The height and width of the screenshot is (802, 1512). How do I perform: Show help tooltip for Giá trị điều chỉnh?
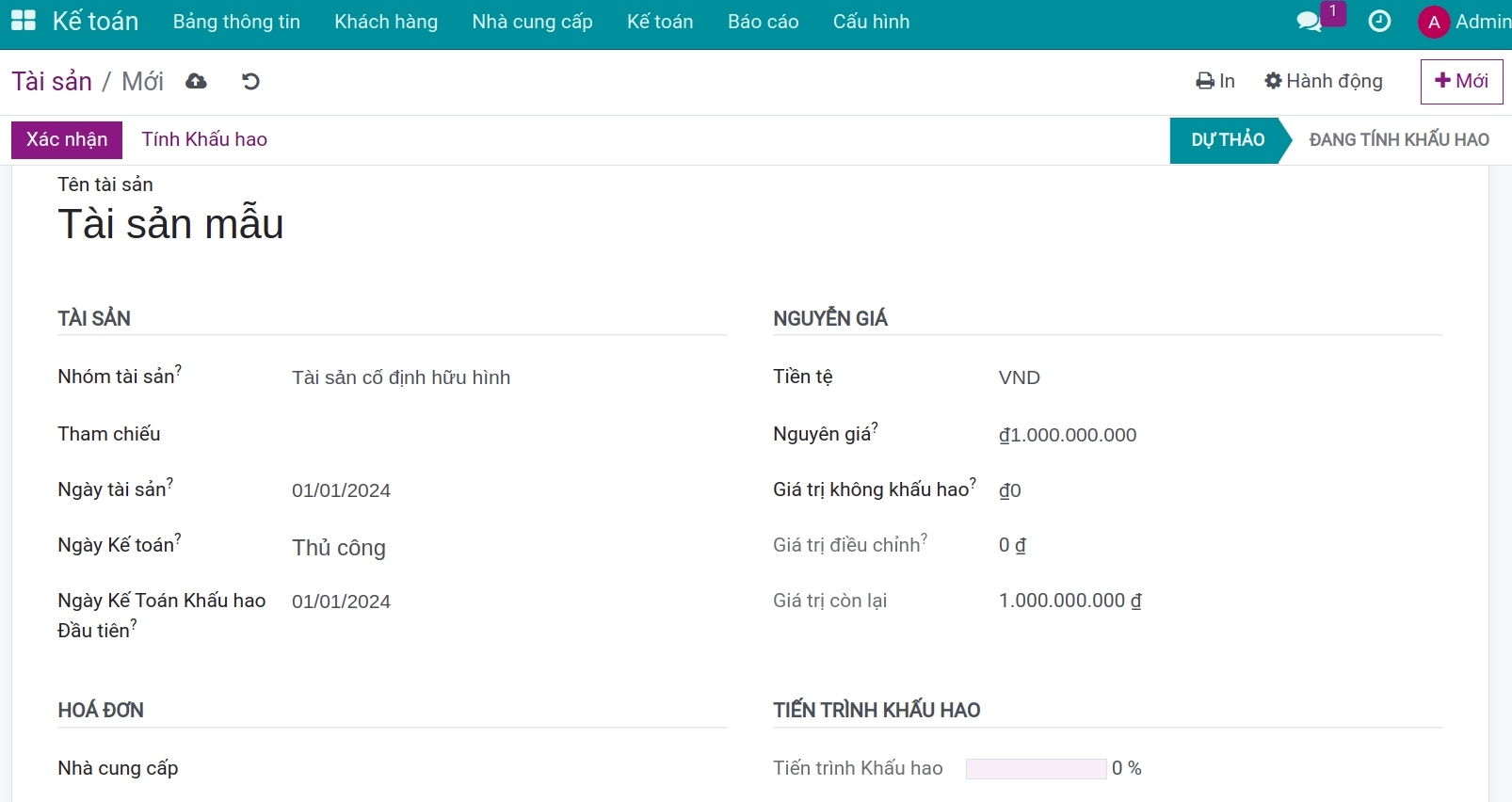[x=924, y=538]
